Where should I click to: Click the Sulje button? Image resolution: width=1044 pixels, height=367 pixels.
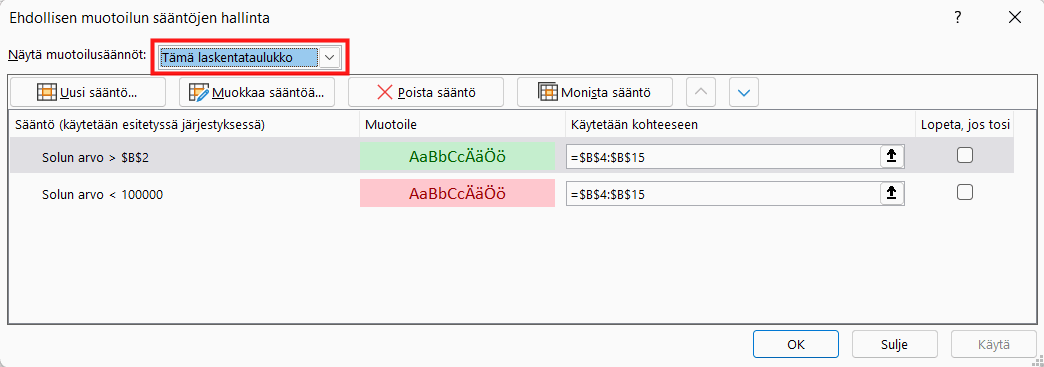(895, 344)
